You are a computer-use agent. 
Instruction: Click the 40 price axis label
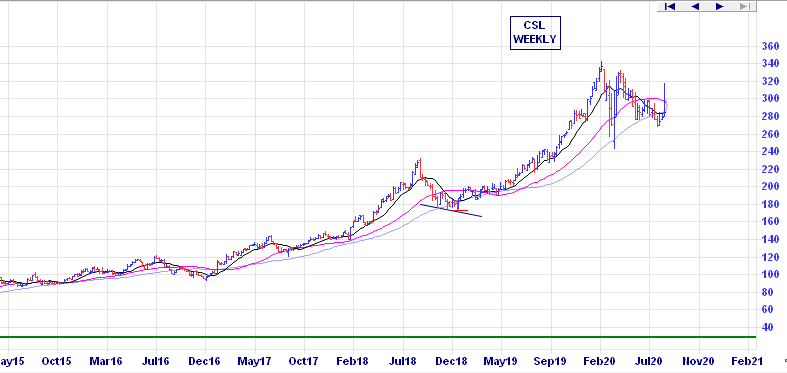pos(768,327)
